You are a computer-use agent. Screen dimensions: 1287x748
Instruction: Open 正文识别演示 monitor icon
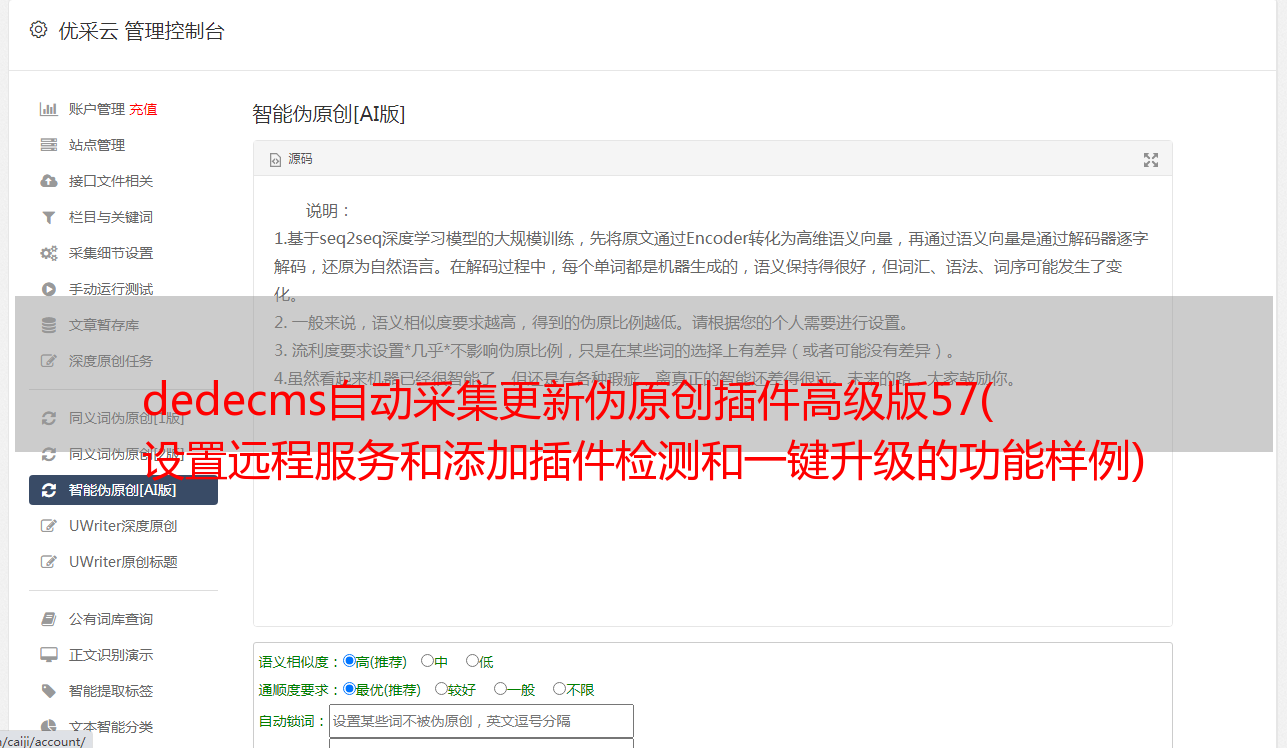tap(48, 655)
